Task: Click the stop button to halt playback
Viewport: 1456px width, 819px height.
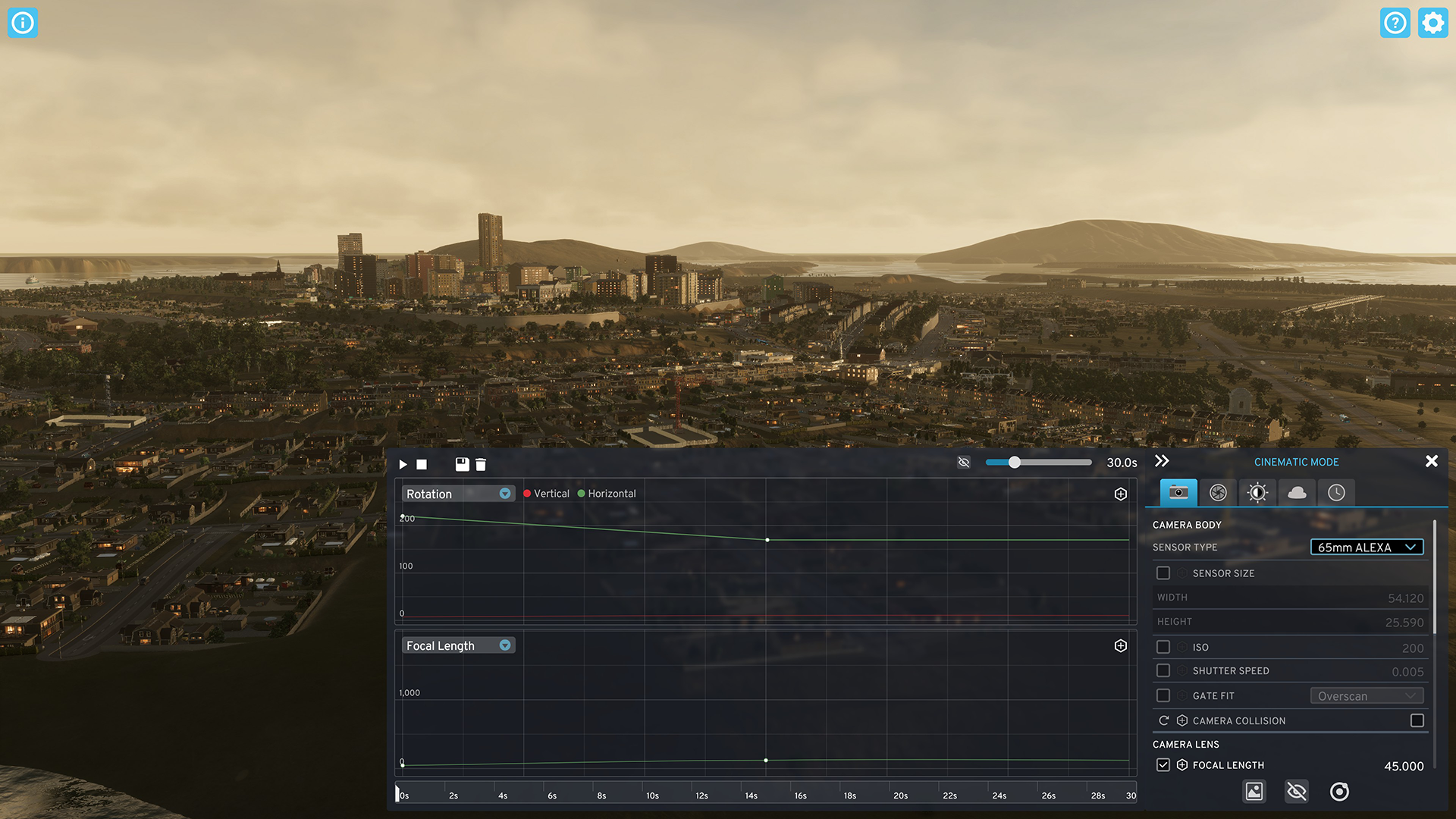Action: (x=420, y=464)
